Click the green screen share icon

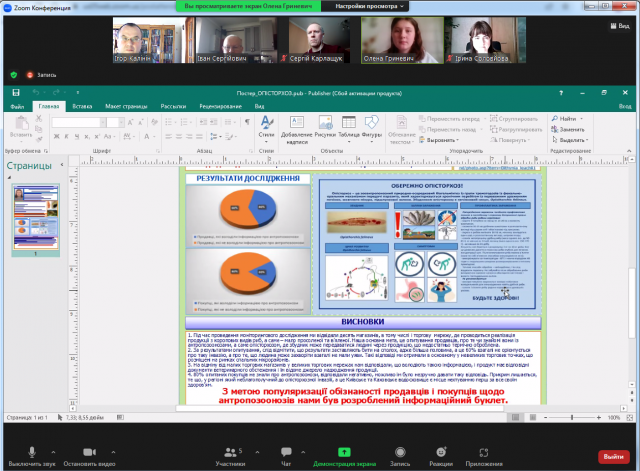(344, 450)
